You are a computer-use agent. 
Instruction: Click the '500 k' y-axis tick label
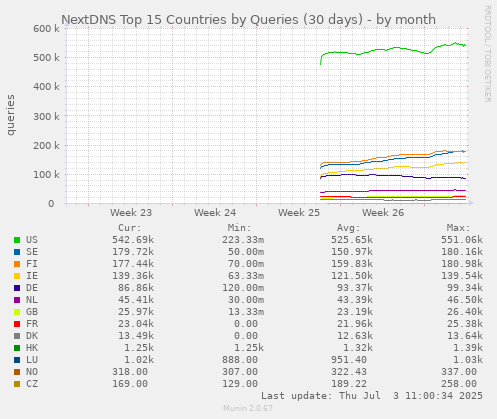46,58
